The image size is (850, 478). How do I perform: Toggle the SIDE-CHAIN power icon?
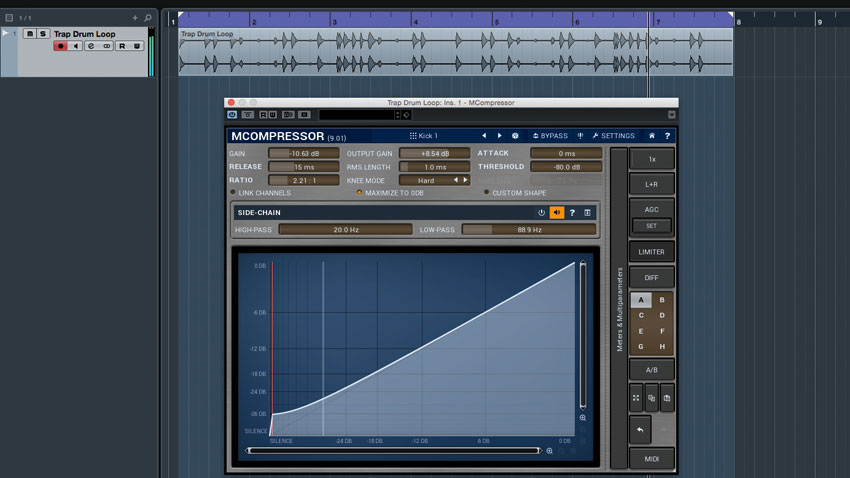point(541,213)
